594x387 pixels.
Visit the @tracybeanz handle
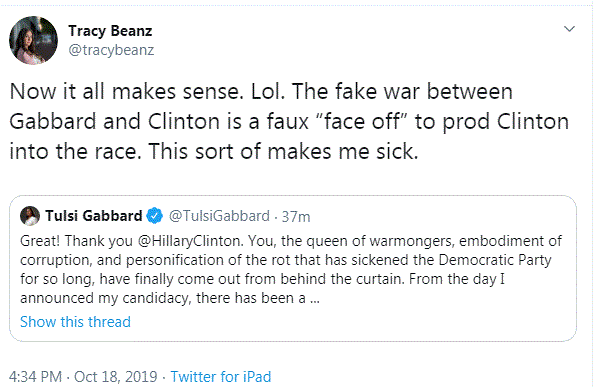[x=111, y=50]
